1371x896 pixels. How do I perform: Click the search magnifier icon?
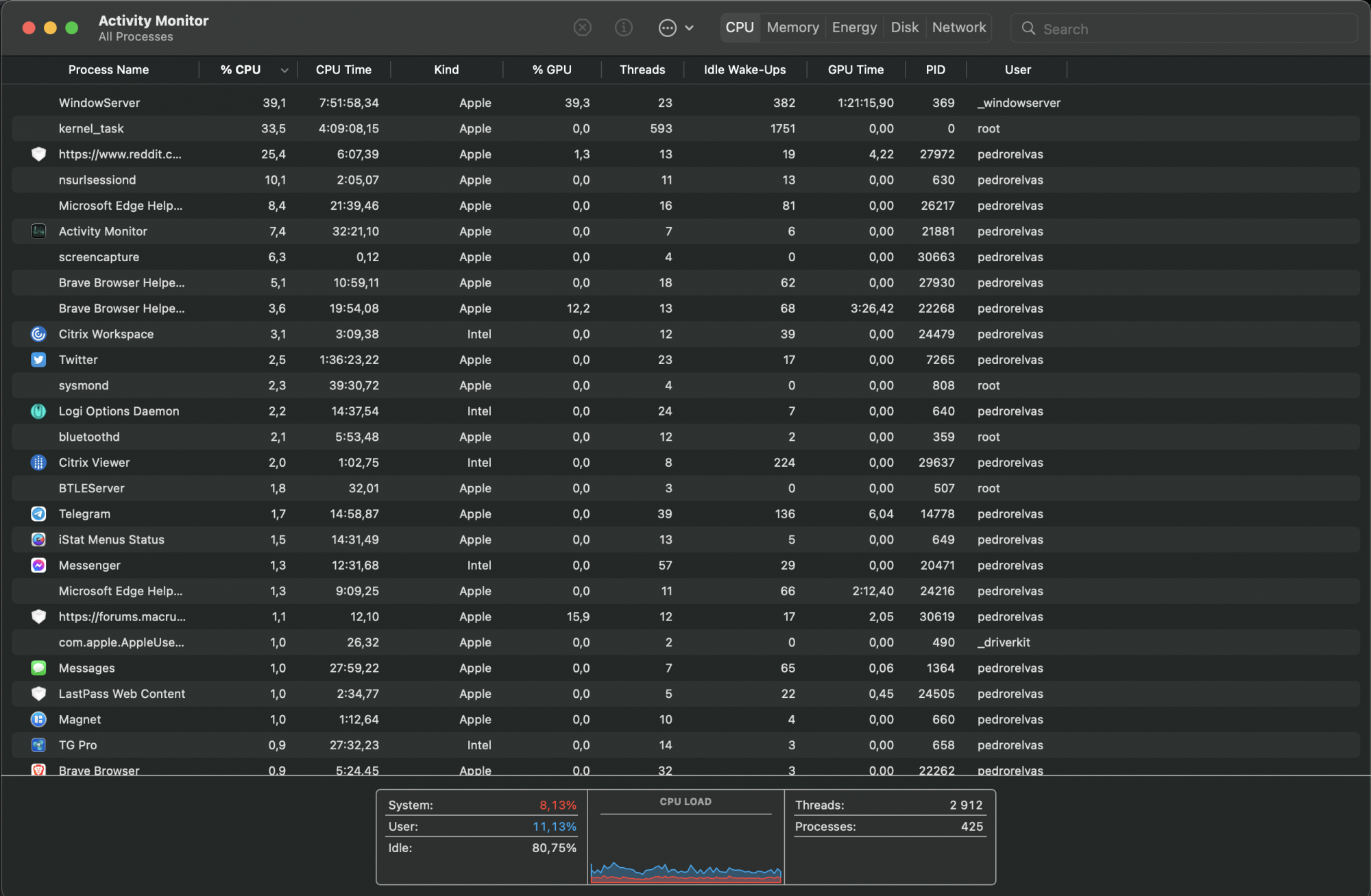pos(1028,29)
